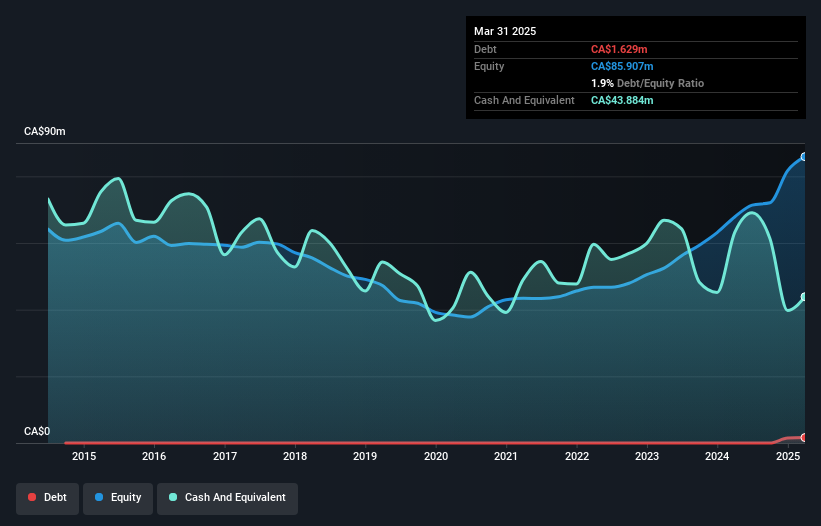Click the CA$90m y-axis label
Screen dimensions: 821x526
(45, 131)
